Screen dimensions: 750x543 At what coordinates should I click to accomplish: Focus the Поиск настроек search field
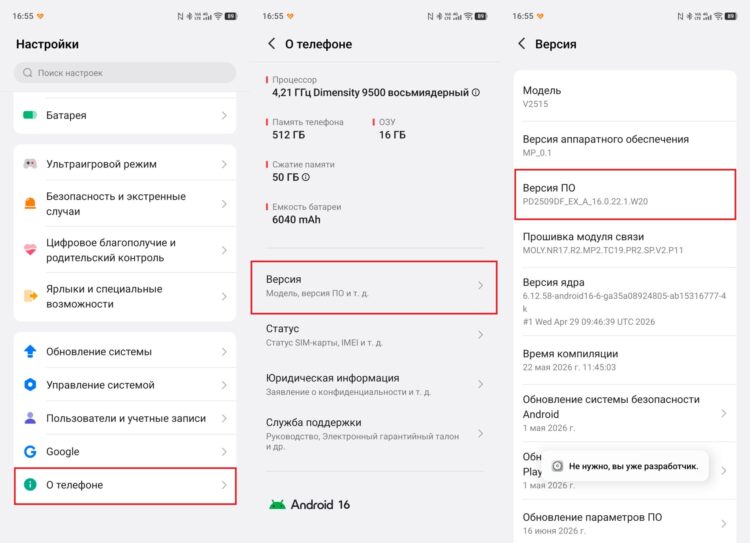(125, 73)
